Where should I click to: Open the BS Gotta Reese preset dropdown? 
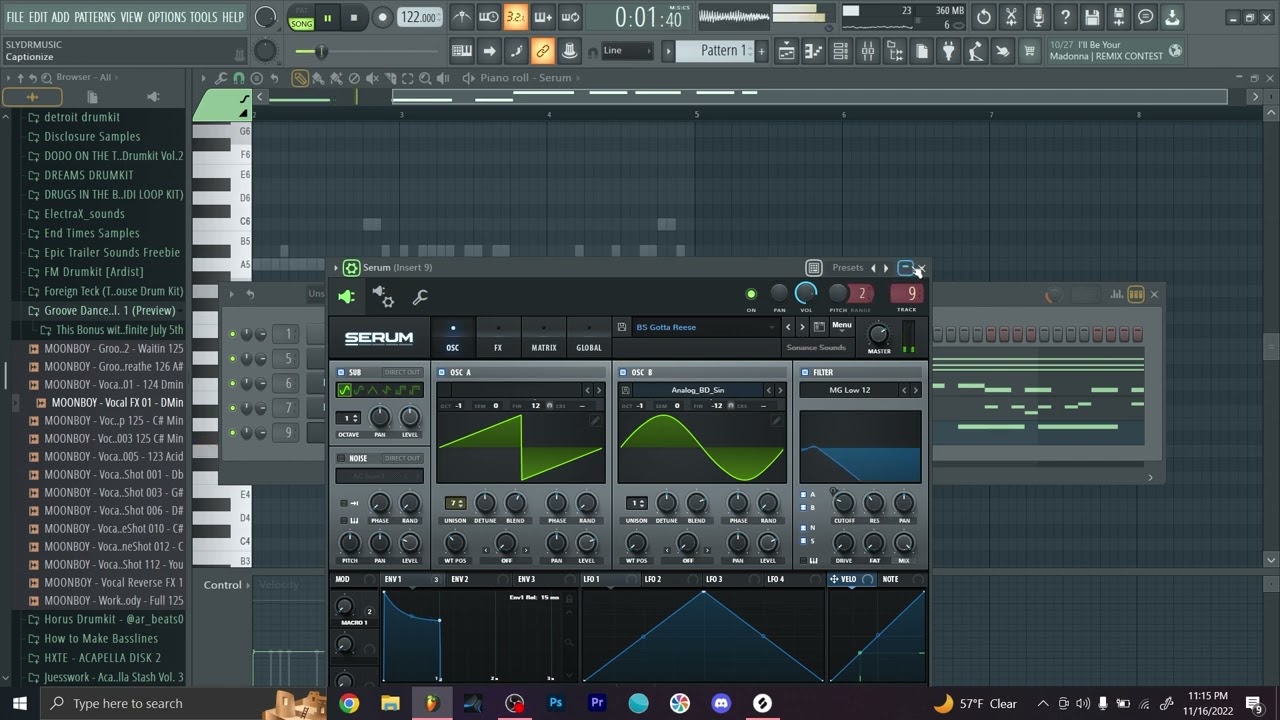(704, 327)
